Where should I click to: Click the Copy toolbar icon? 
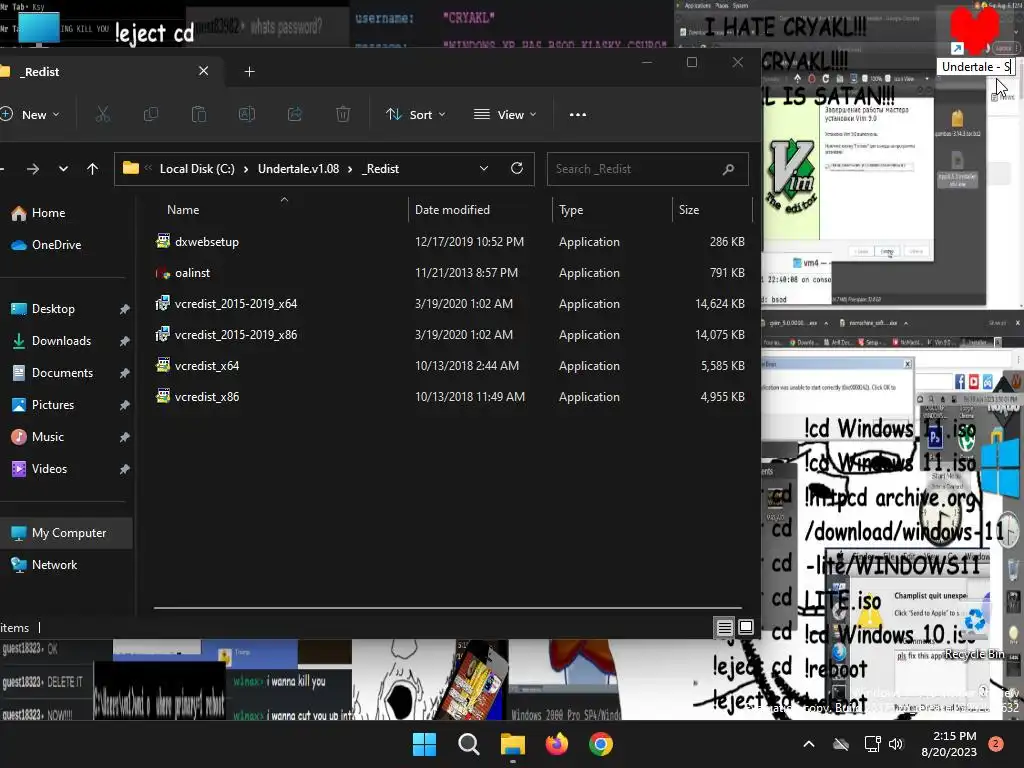coord(151,114)
